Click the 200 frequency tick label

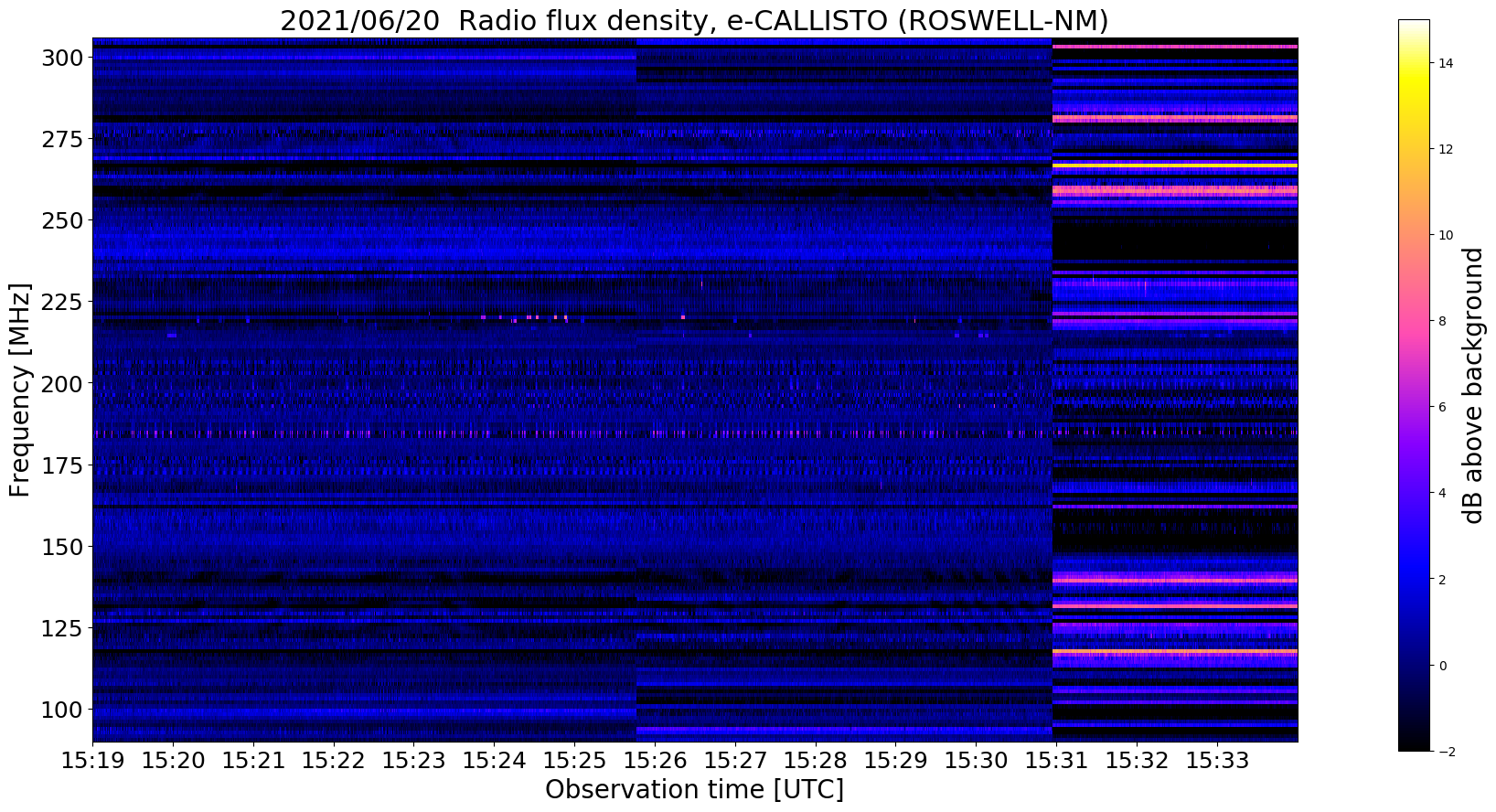point(63,383)
